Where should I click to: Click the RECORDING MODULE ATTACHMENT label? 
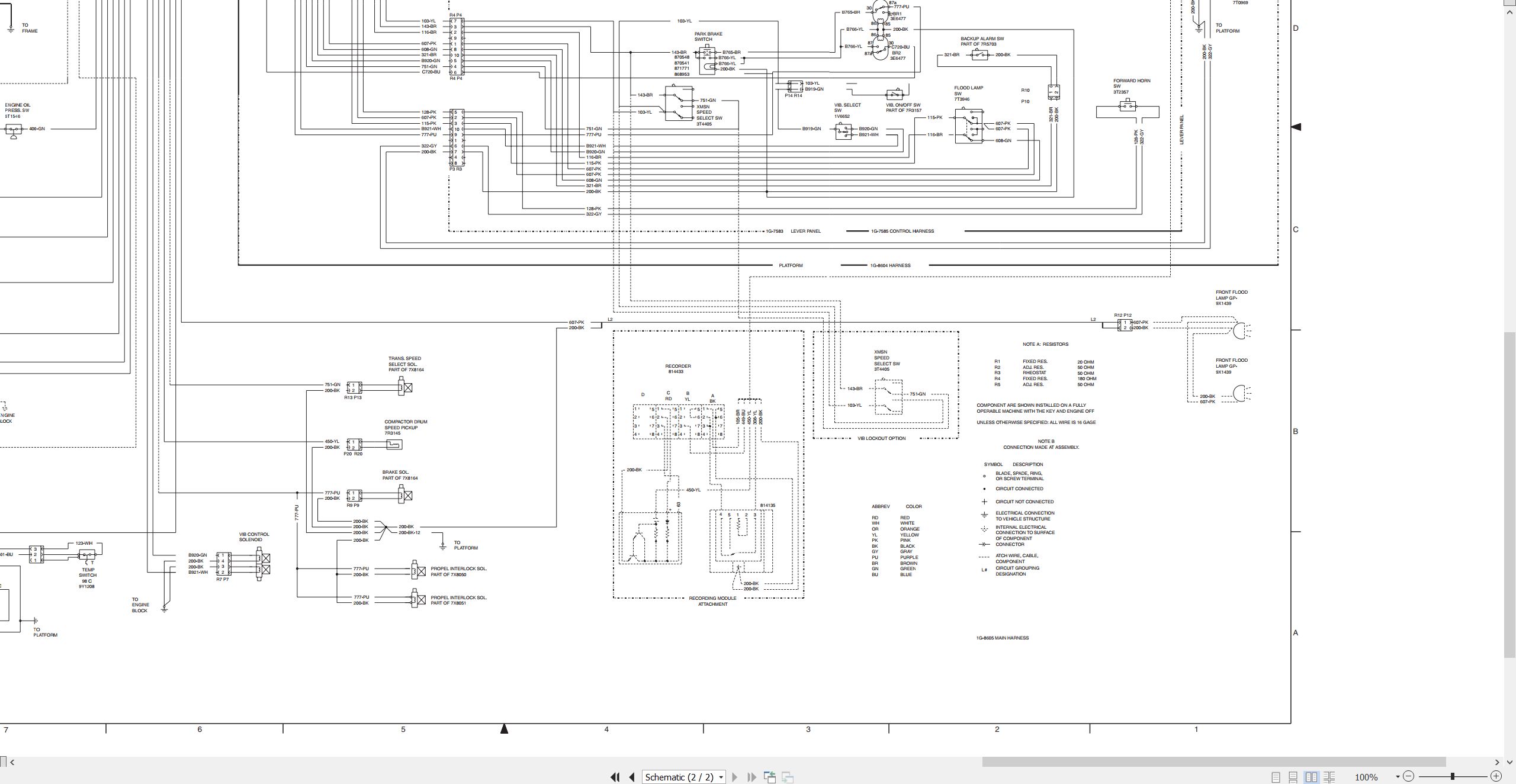click(x=712, y=601)
